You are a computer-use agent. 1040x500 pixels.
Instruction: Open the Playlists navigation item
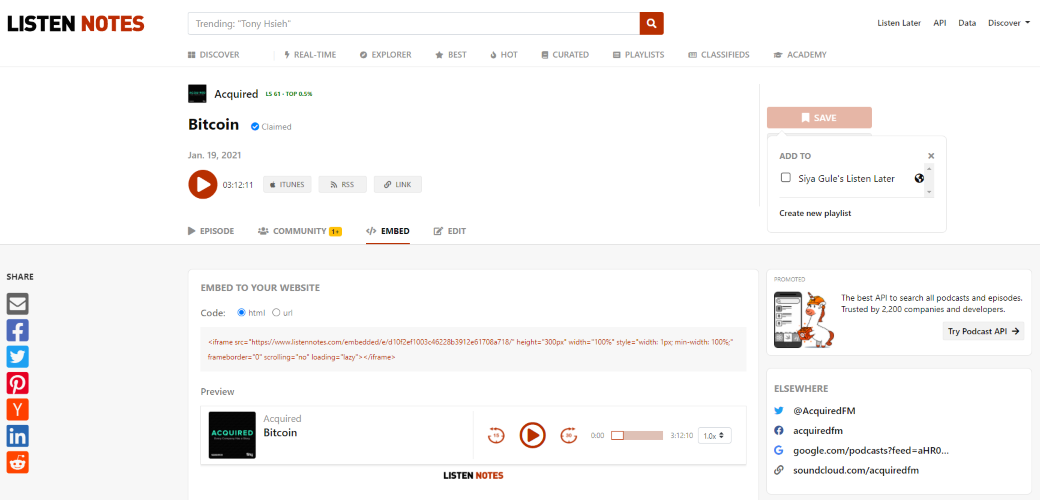(639, 55)
